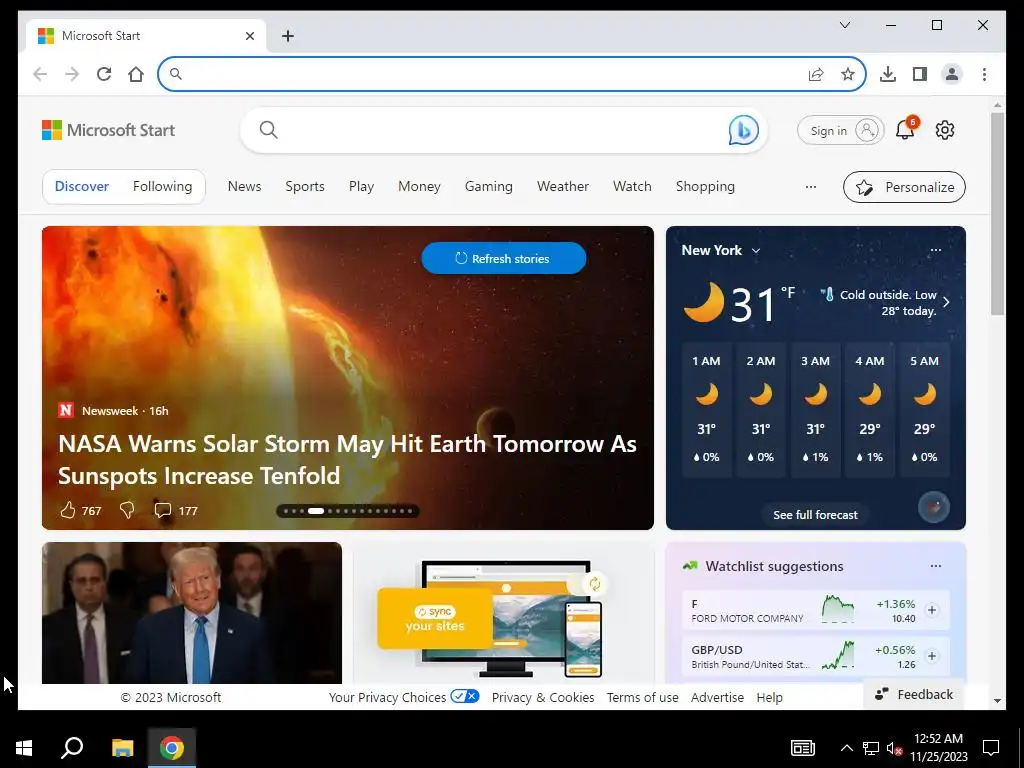1024x768 pixels.
Task: Reload the page with the refresh icon
Action: click(x=104, y=74)
